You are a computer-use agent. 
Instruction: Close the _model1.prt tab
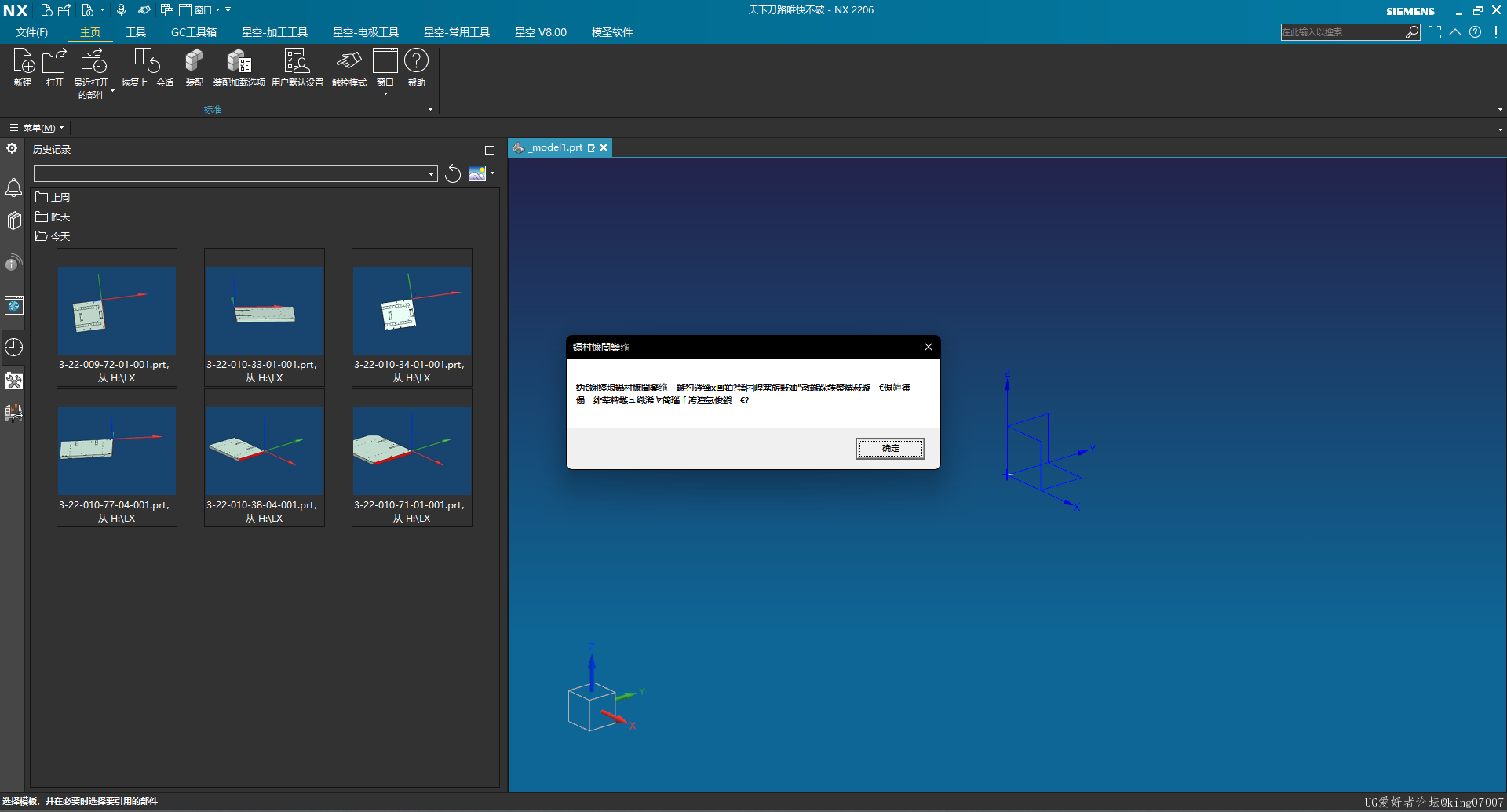tap(604, 147)
